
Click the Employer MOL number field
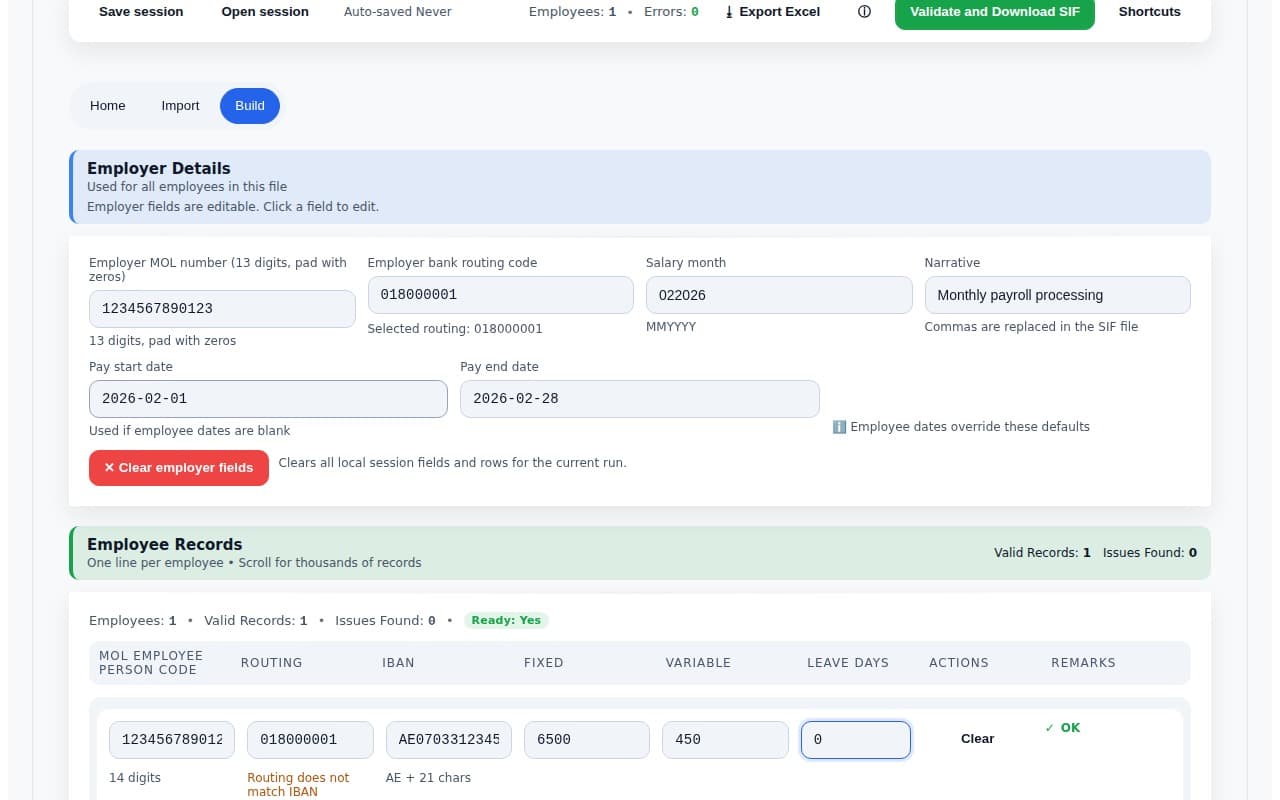coord(221,308)
